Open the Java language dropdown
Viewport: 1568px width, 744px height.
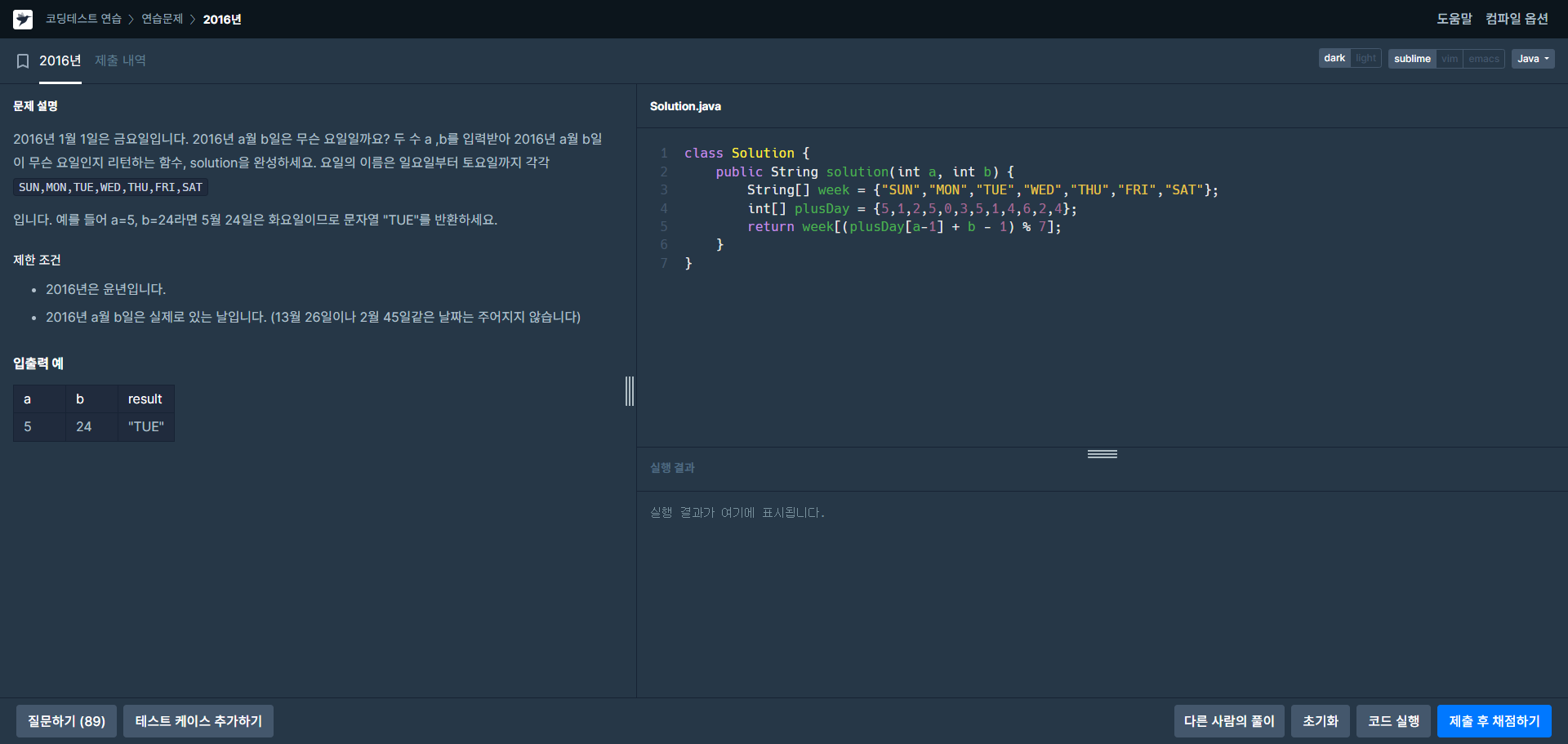1533,59
